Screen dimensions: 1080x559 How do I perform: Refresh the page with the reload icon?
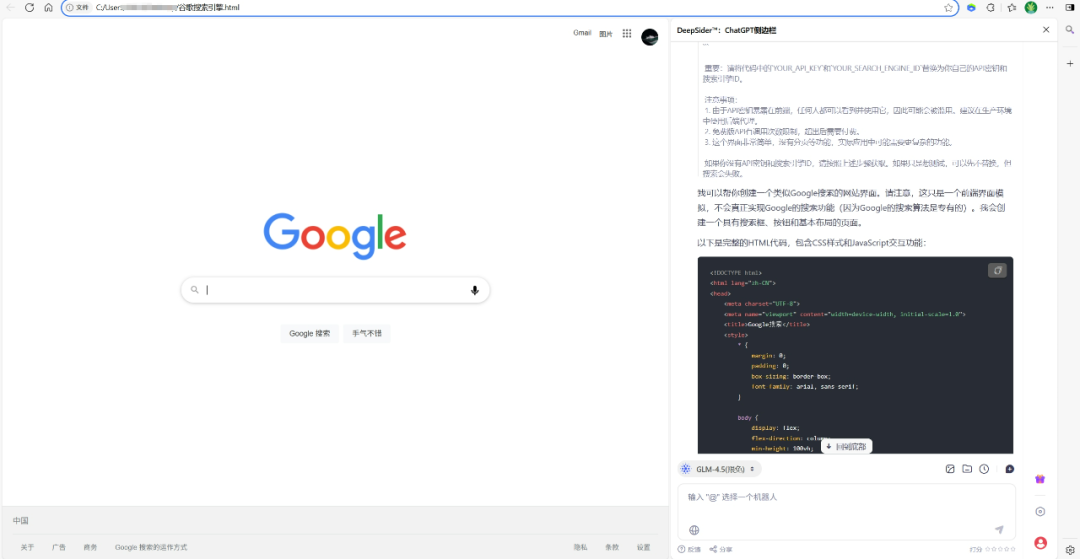[30, 8]
